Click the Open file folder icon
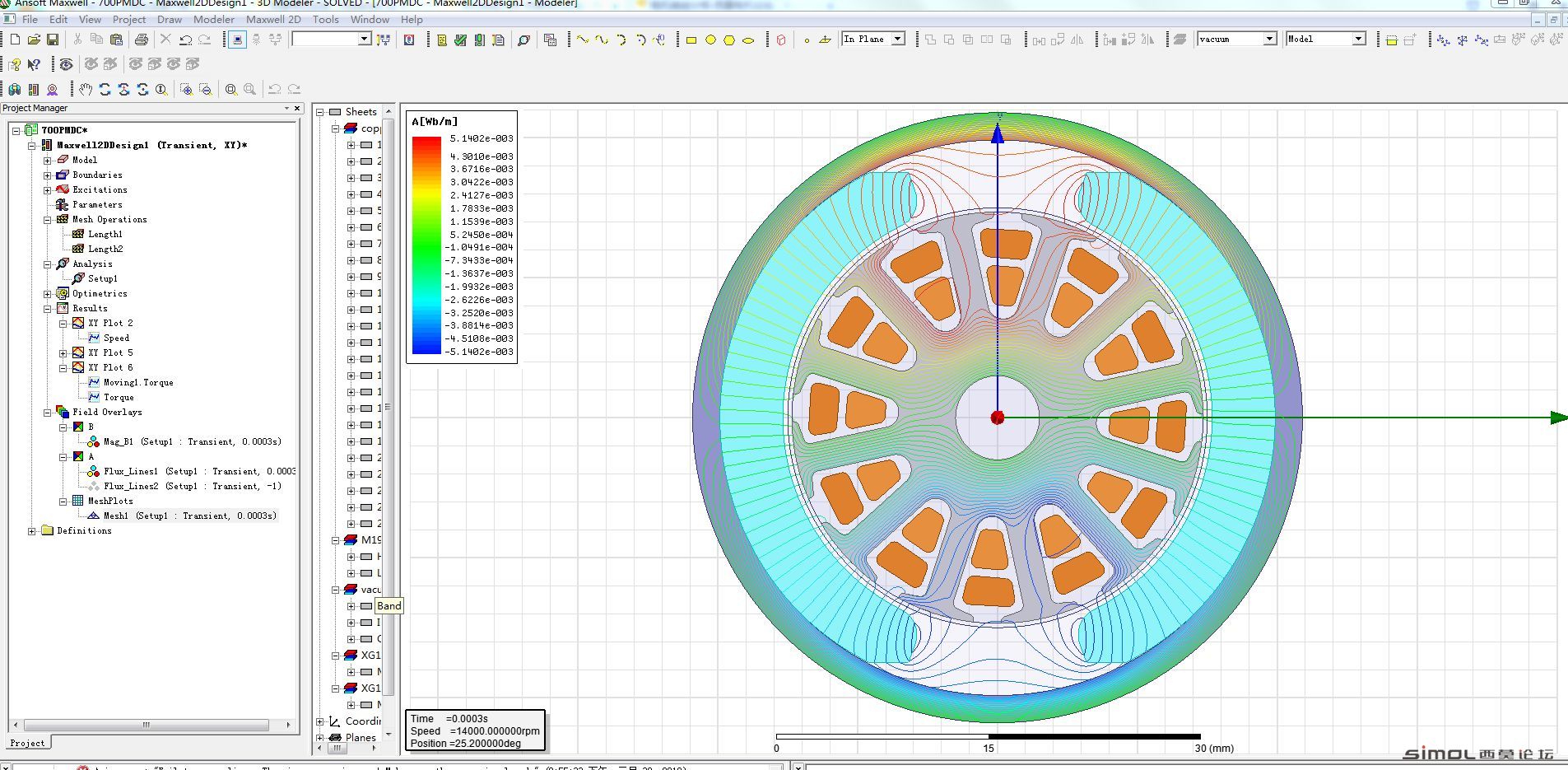The width and height of the screenshot is (1568, 770). tap(34, 40)
